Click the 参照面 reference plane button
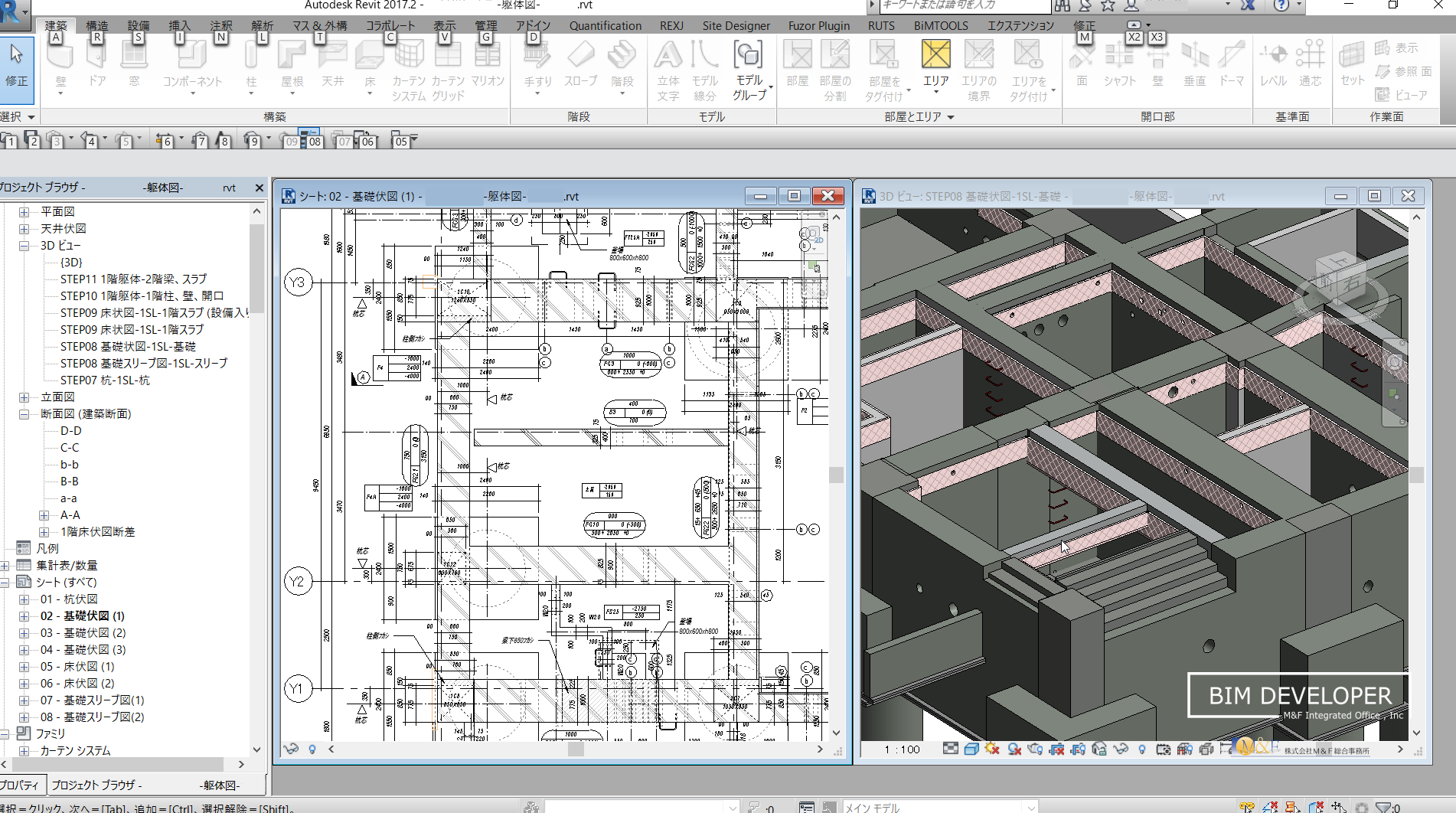1456x813 pixels. (x=1403, y=71)
